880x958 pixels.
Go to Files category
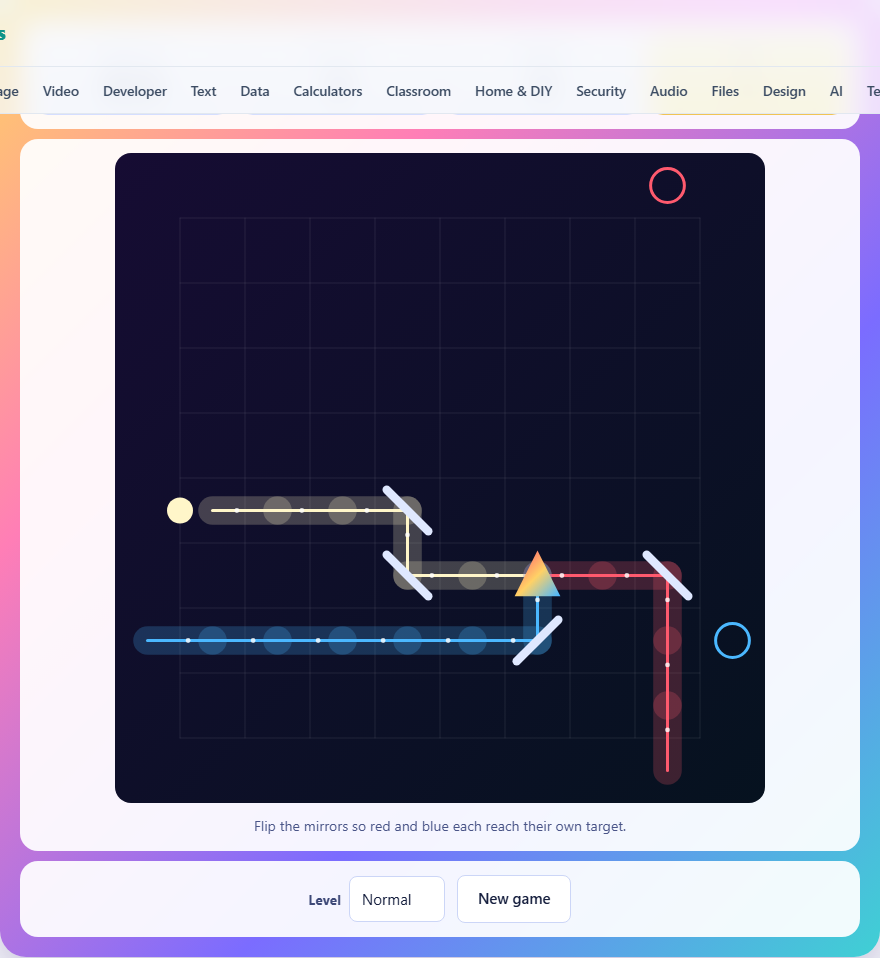725,91
